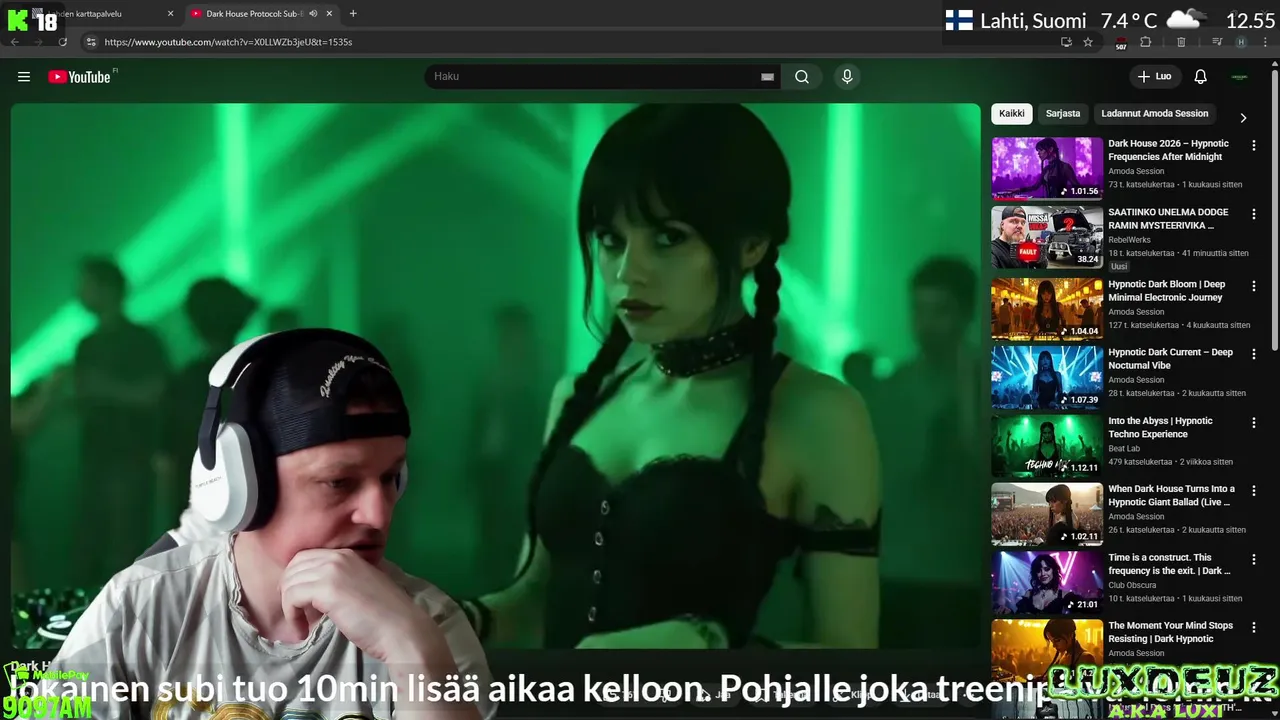The width and height of the screenshot is (1280, 720).
Task: Select the Sarjasta filter chip
Action: coord(1063,114)
